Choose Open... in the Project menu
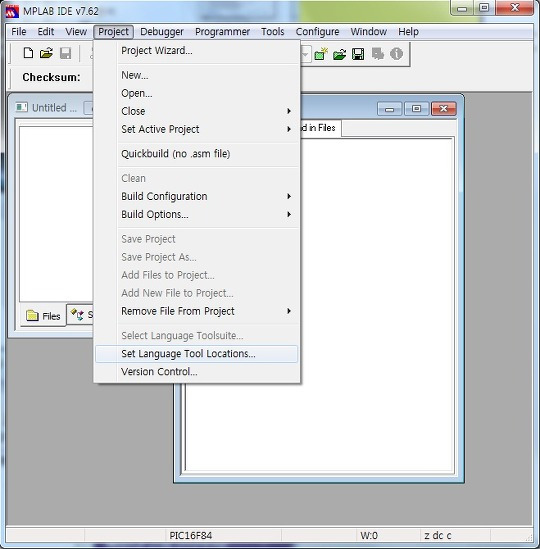 [x=197, y=93]
